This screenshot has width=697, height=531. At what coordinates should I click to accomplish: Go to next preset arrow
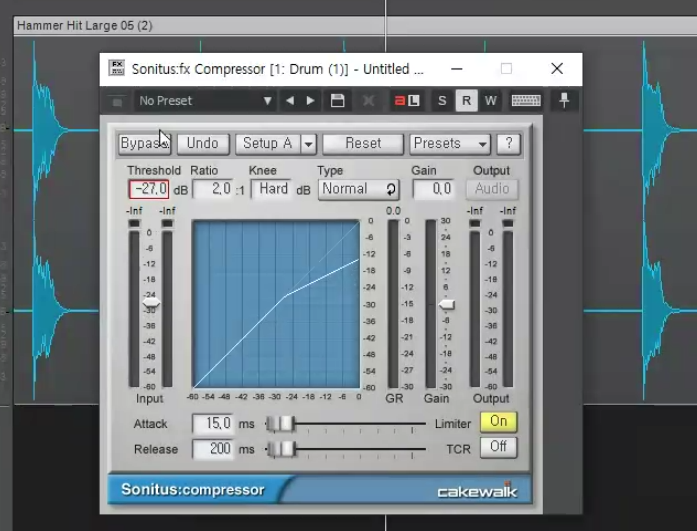click(310, 101)
